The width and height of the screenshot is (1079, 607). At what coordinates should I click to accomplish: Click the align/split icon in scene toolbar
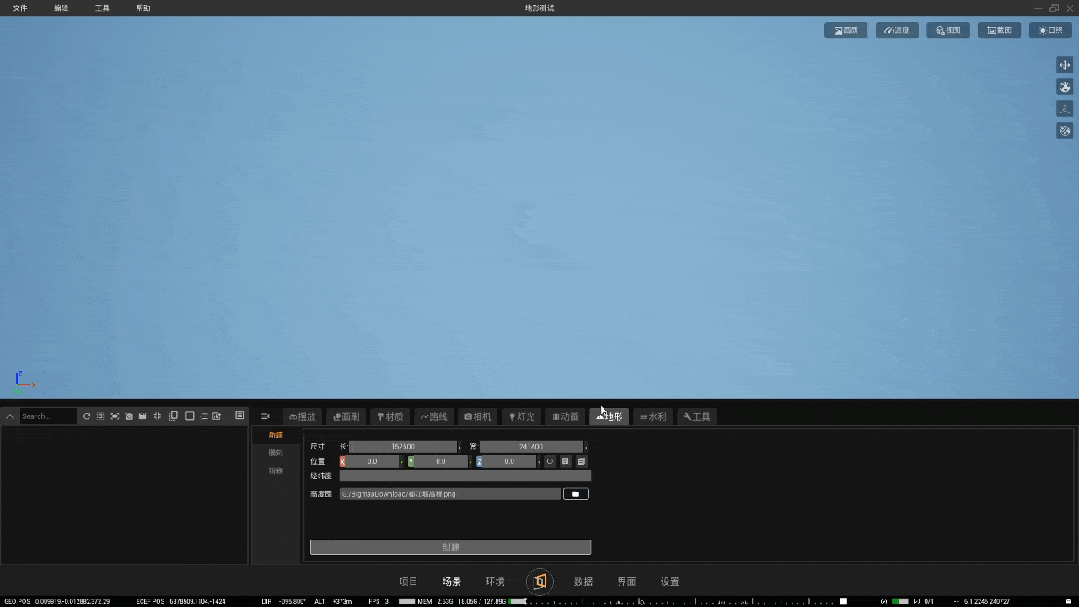(158, 416)
